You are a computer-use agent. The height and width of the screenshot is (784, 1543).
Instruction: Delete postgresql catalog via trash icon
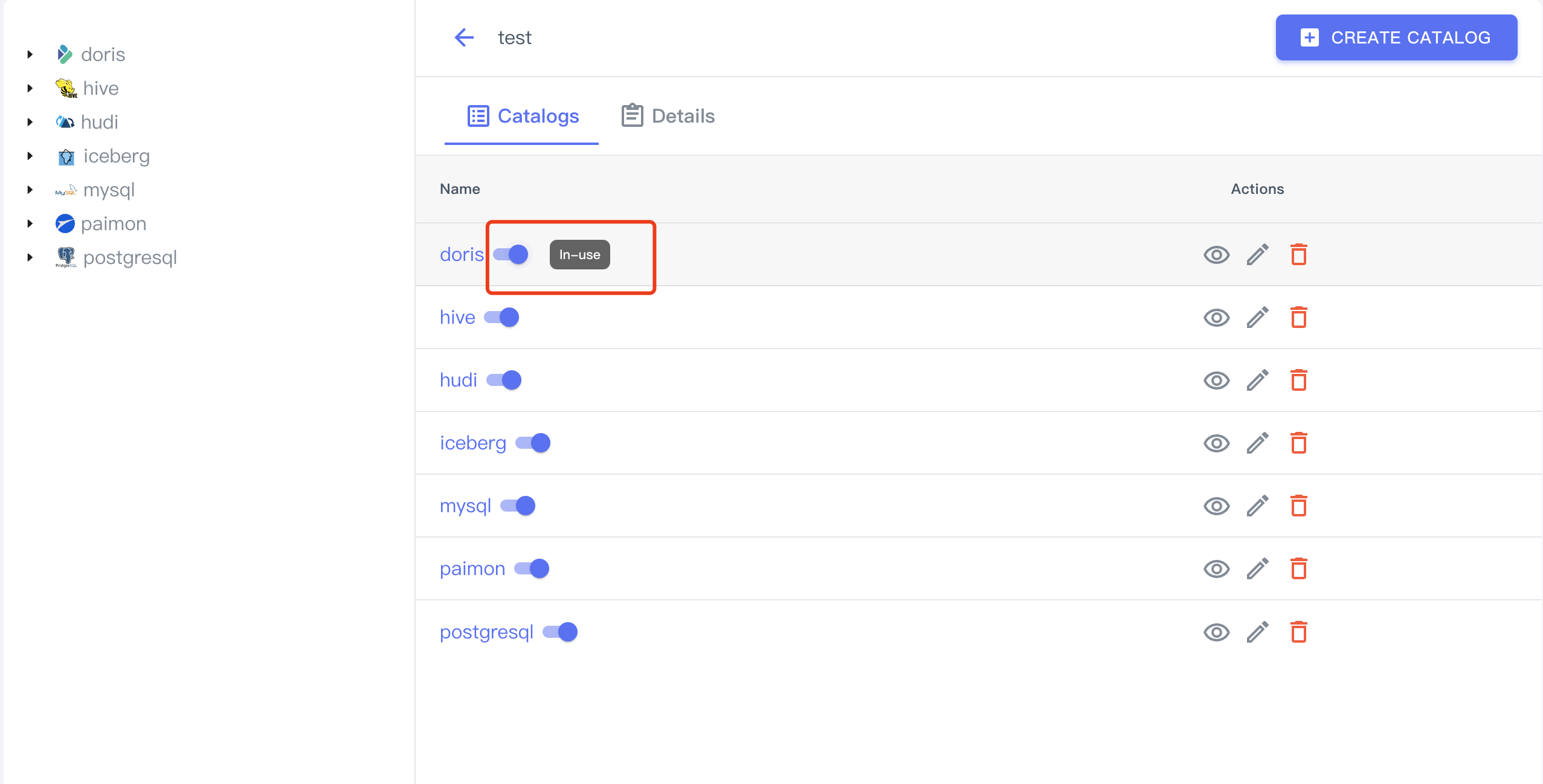pos(1298,632)
